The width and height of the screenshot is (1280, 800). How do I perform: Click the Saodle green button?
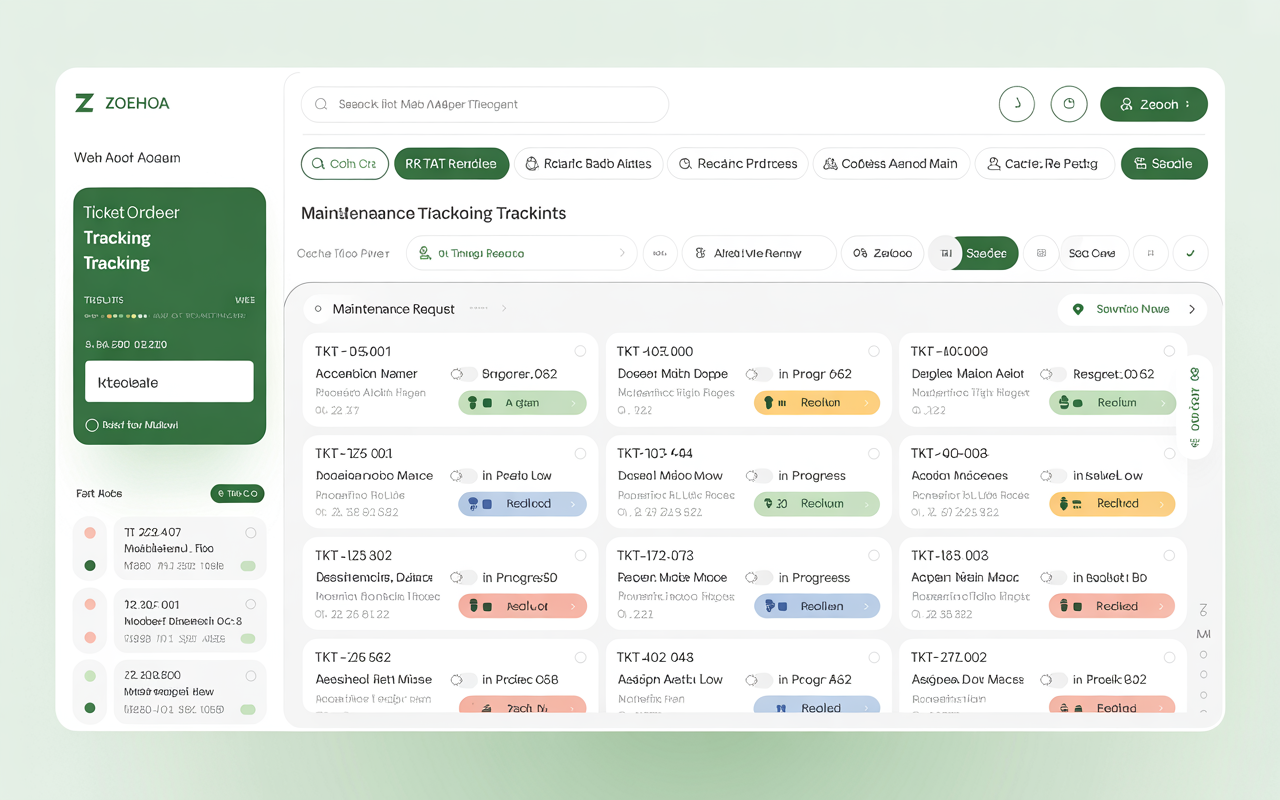pyautogui.click(x=1164, y=164)
